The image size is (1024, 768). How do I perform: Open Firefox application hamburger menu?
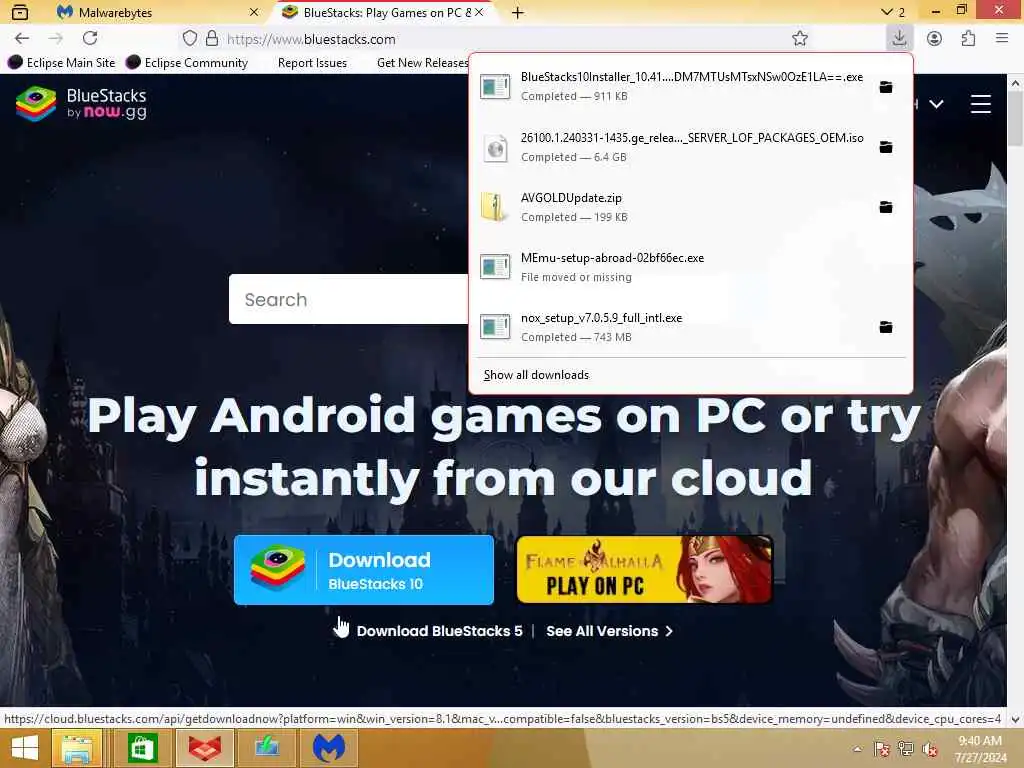1002,39
